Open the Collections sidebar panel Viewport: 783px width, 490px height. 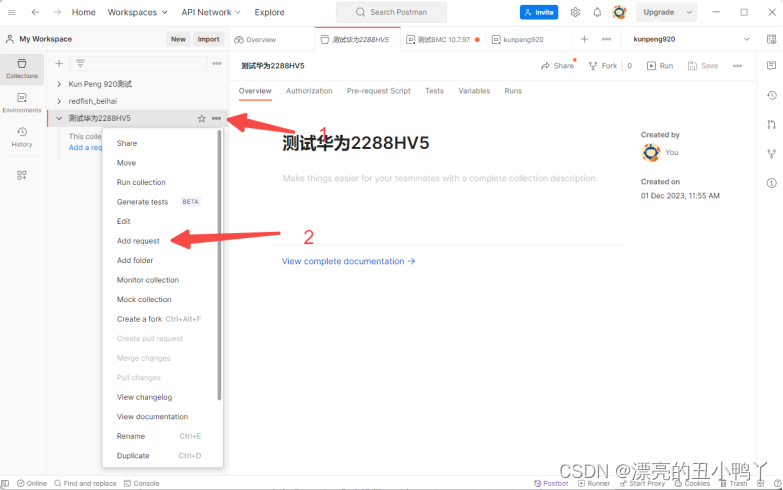22,69
